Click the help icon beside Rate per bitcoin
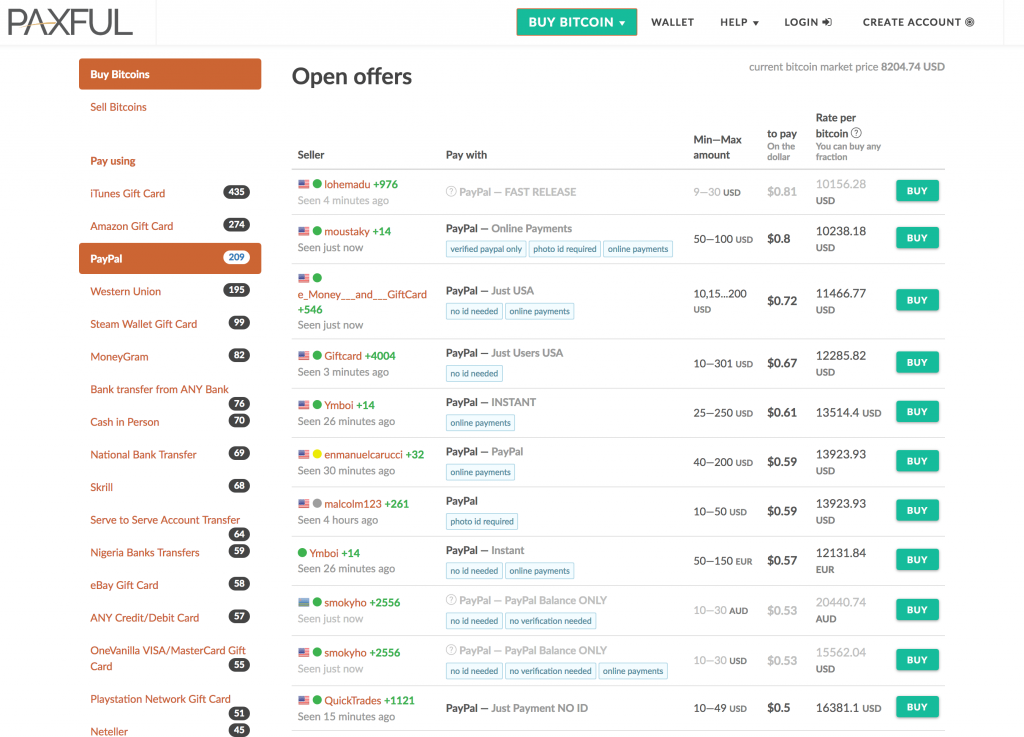This screenshot has height=737, width=1024. pyautogui.click(x=856, y=133)
